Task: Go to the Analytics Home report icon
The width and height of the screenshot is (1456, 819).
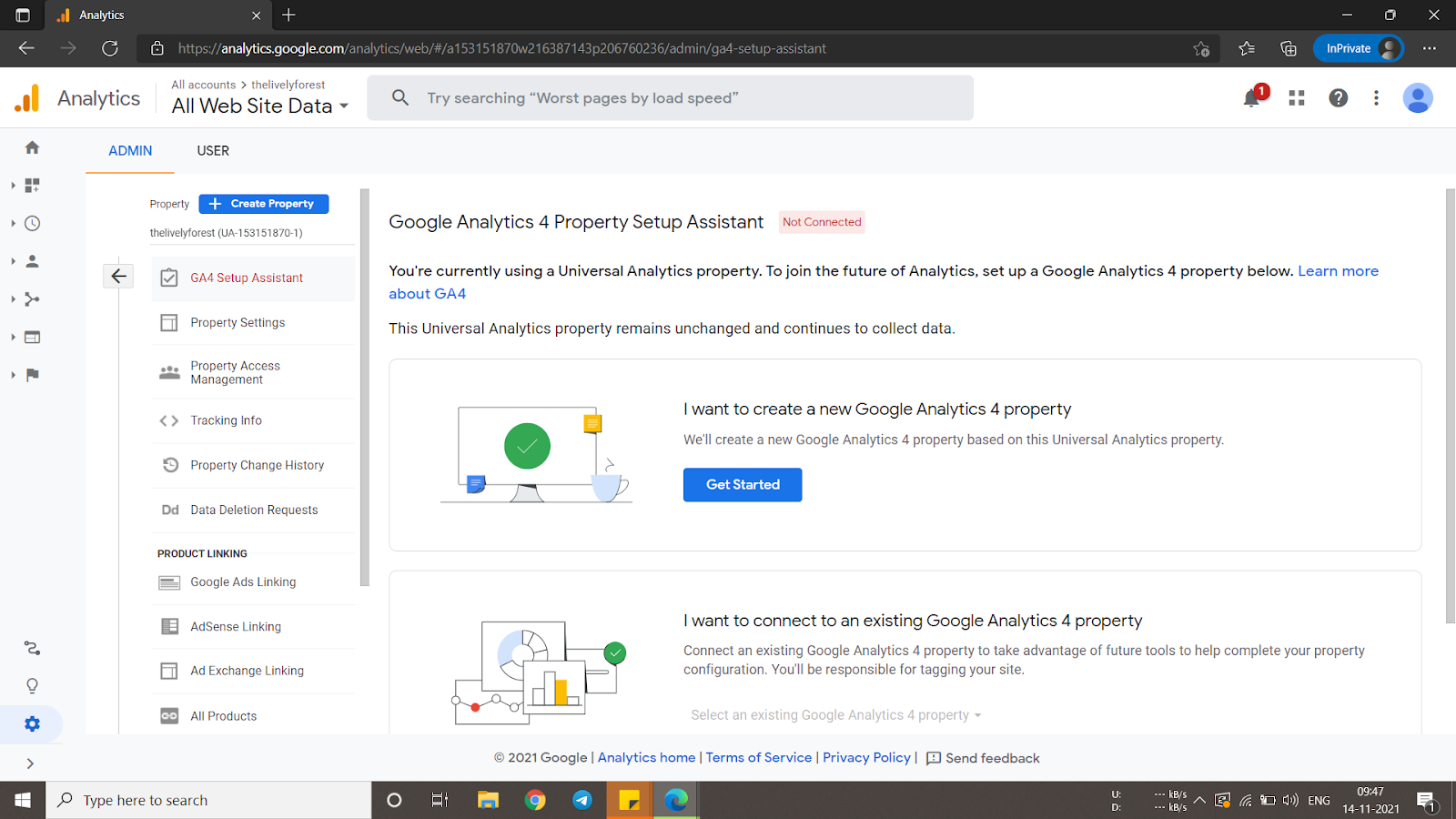Action: [x=33, y=147]
